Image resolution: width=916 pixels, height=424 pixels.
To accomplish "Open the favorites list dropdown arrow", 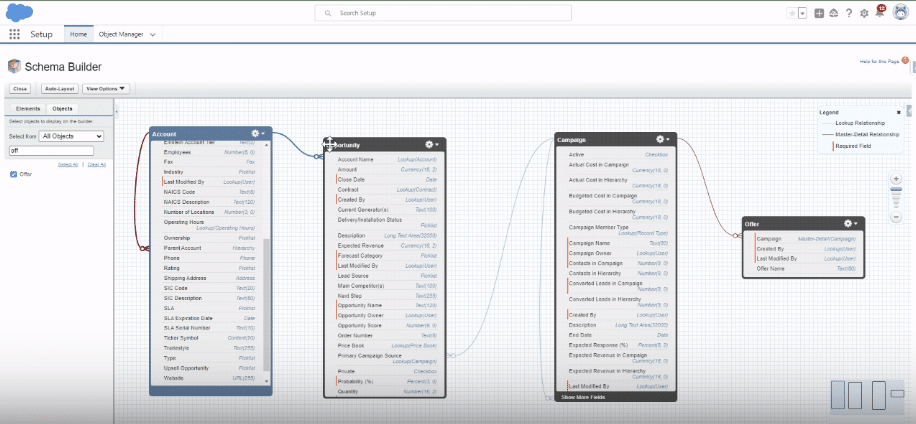I will [803, 13].
